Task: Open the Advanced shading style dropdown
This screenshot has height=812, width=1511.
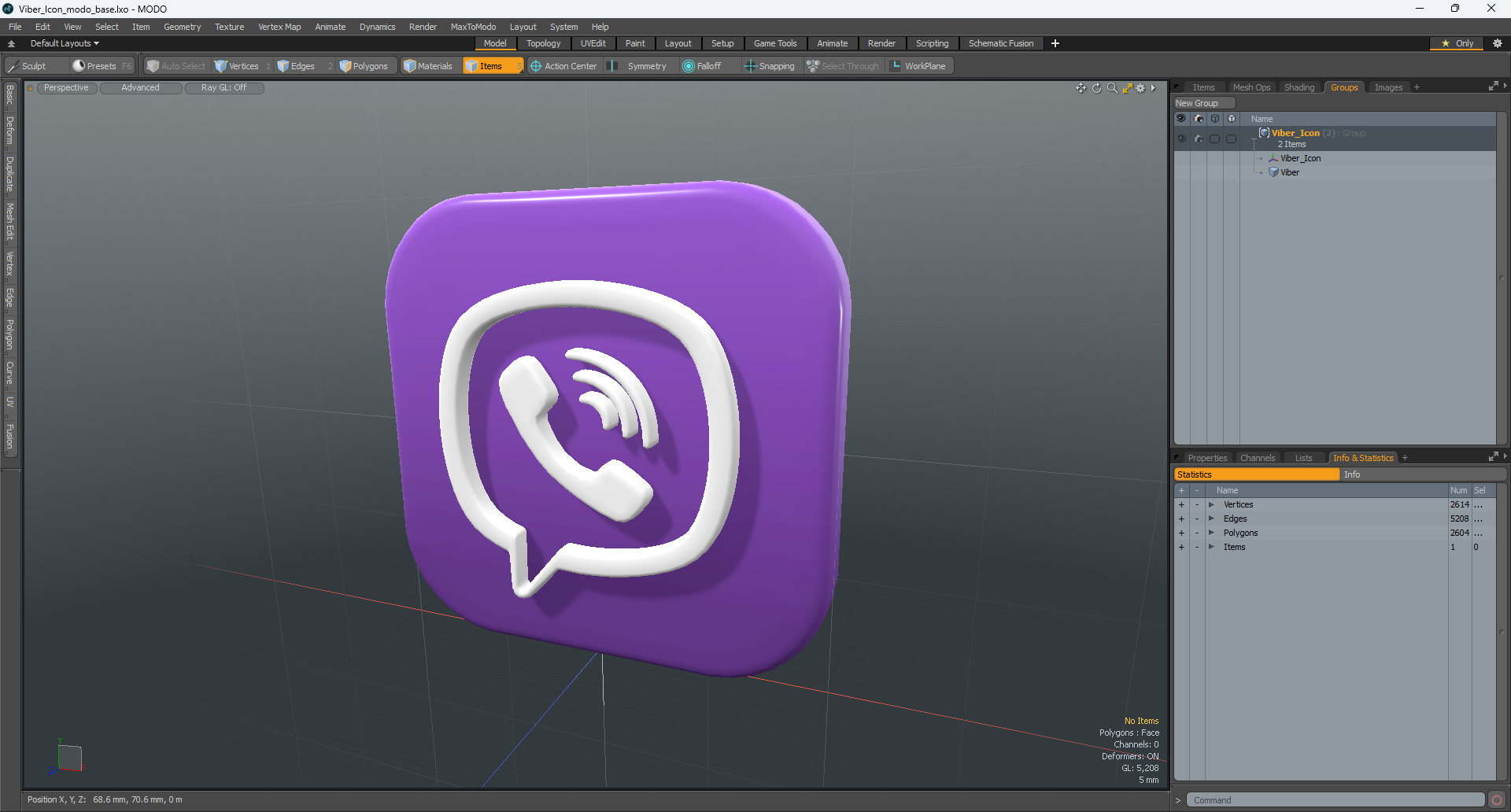Action: (140, 88)
